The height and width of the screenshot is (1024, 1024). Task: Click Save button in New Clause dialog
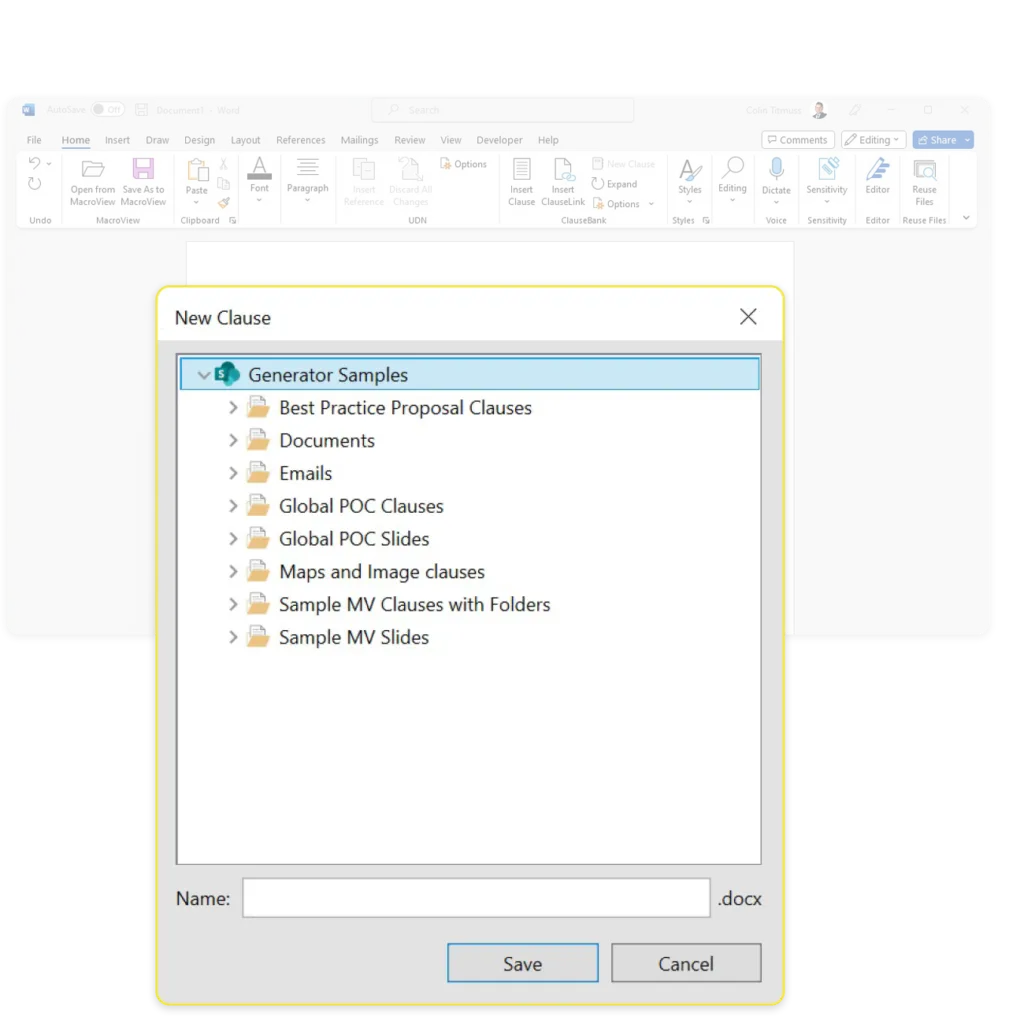click(522, 963)
